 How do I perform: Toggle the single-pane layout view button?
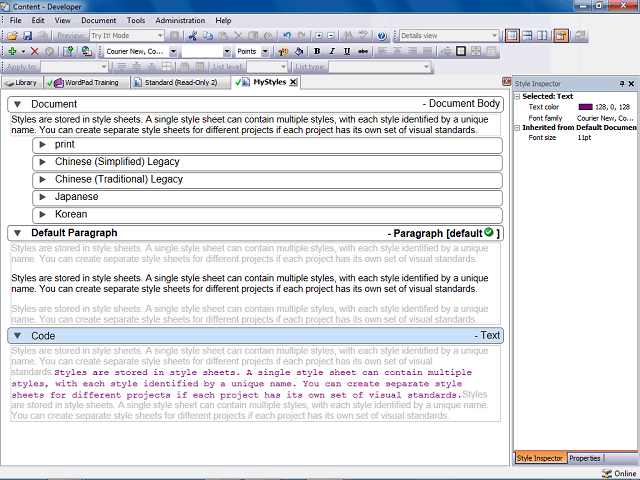[x=512, y=36]
